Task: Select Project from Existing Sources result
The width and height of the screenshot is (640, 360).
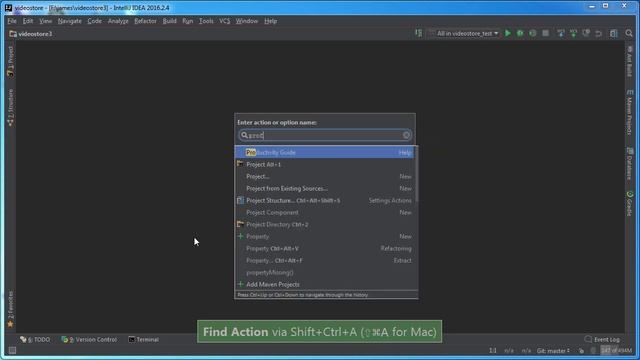Action: pos(325,189)
